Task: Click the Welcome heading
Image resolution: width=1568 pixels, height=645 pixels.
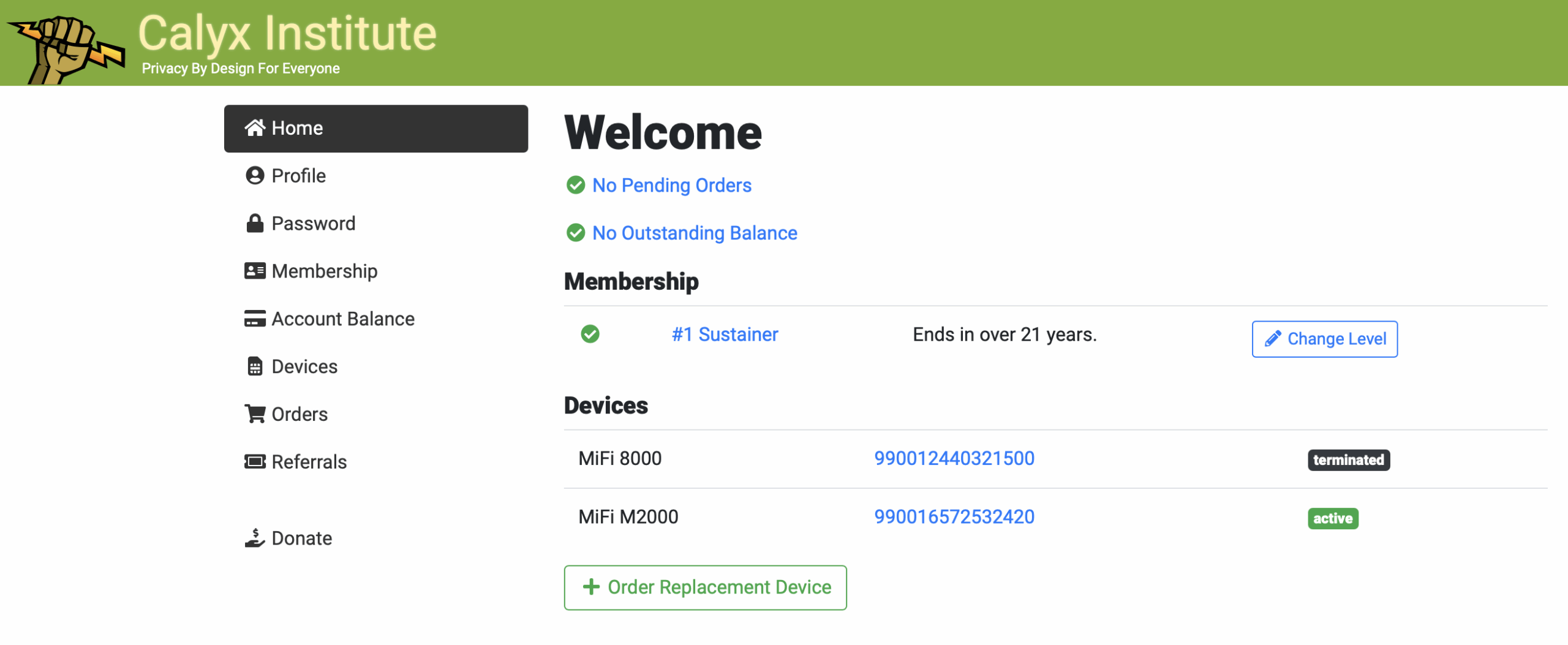Action: coord(663,132)
